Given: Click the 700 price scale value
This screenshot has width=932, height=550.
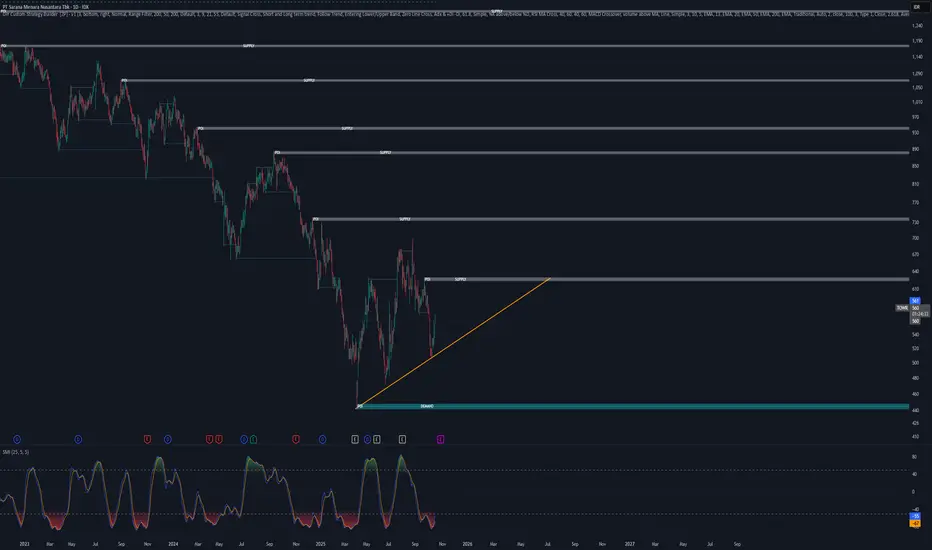Looking at the screenshot, I should (x=915, y=238).
